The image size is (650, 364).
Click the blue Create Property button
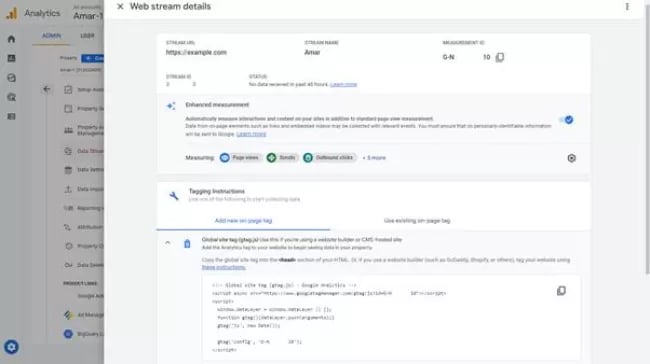coord(93,58)
